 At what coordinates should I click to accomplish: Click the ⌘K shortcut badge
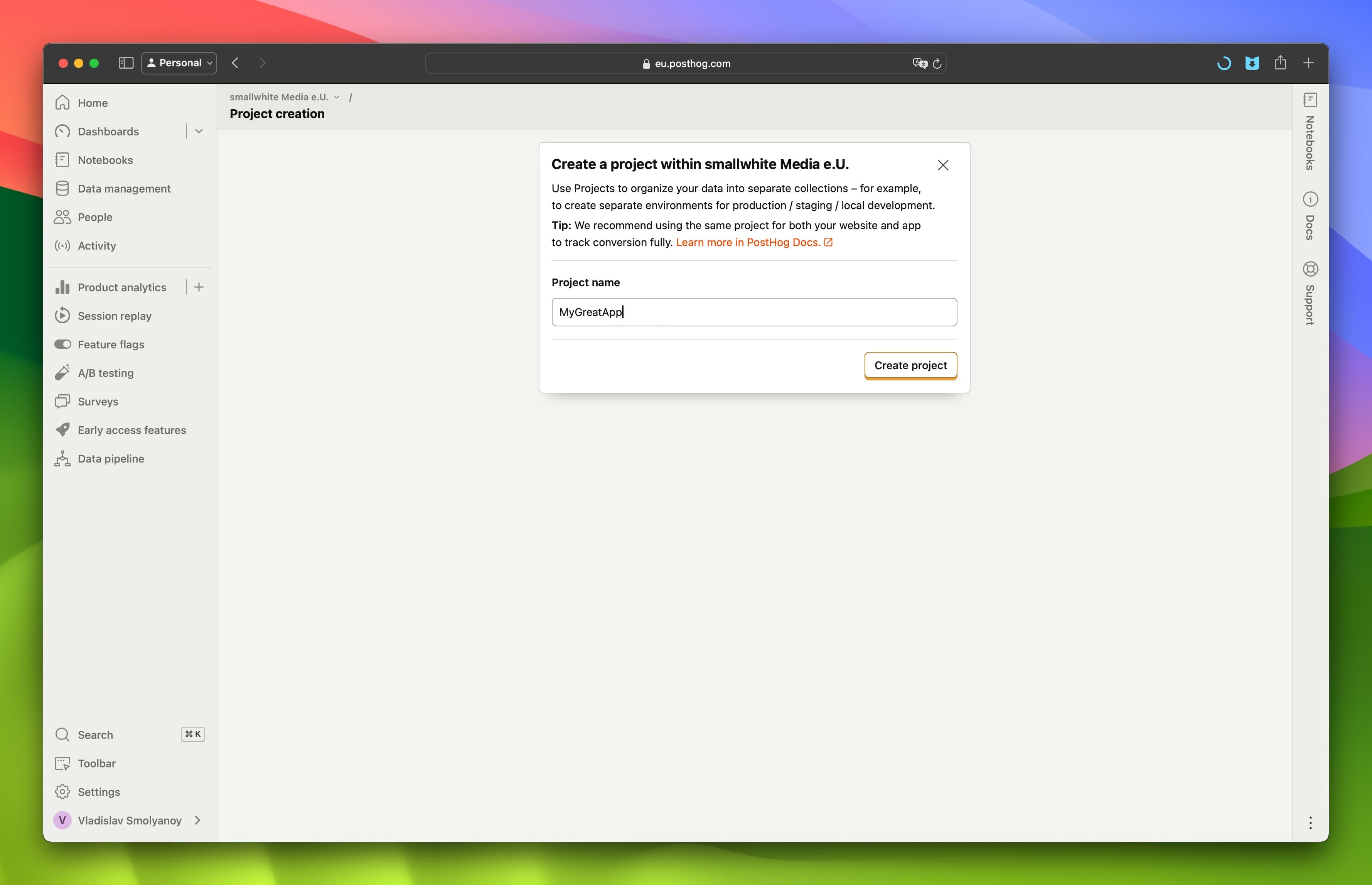193,735
